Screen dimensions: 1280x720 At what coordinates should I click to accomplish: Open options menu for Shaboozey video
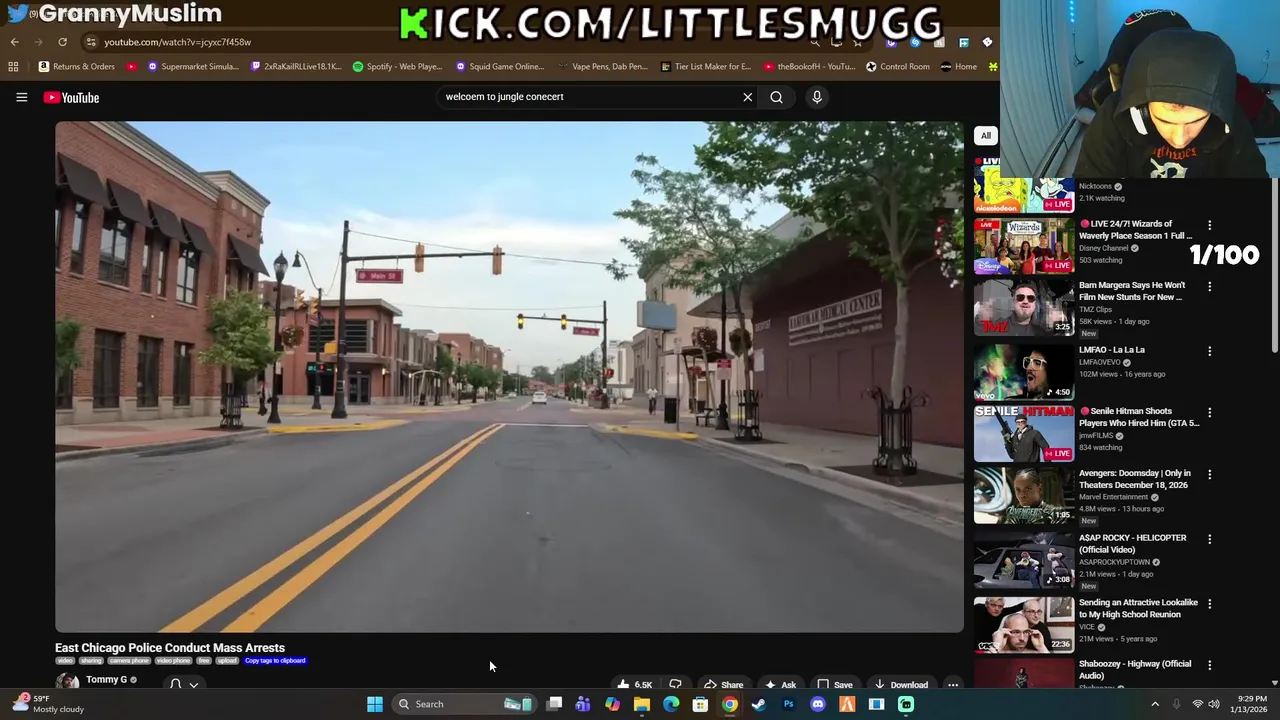(x=1209, y=665)
